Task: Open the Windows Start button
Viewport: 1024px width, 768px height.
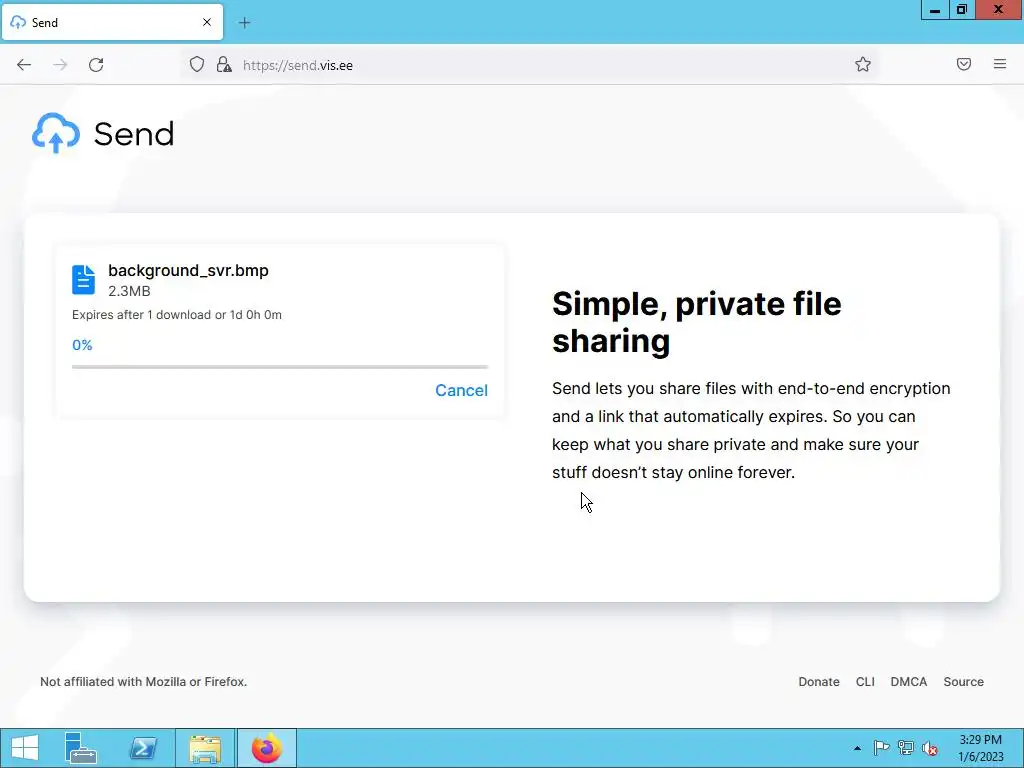Action: (25, 748)
